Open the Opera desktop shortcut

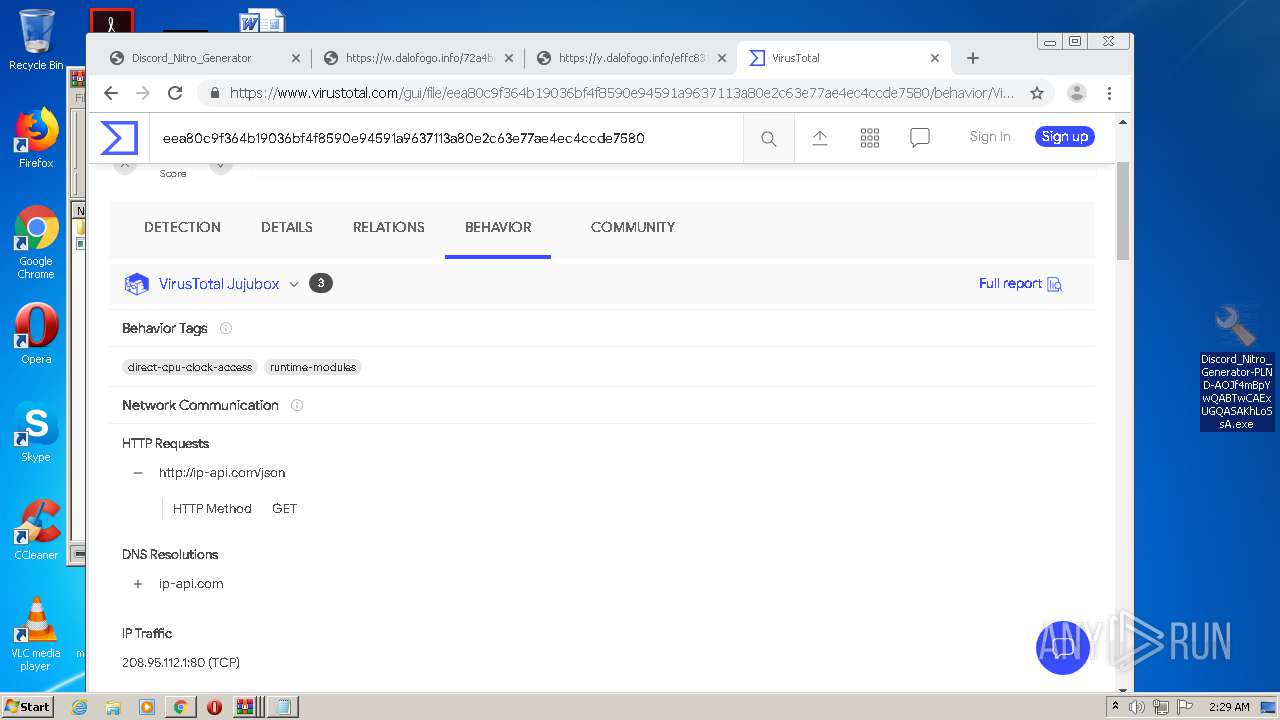[x=36, y=334]
